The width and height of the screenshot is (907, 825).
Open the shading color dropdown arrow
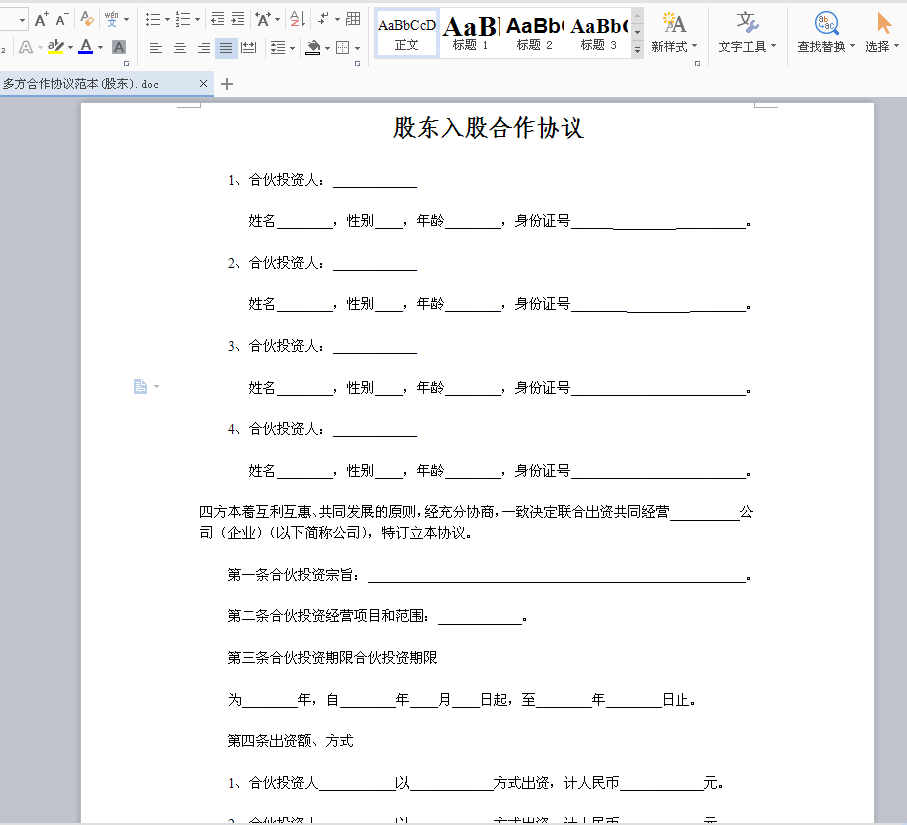(327, 48)
